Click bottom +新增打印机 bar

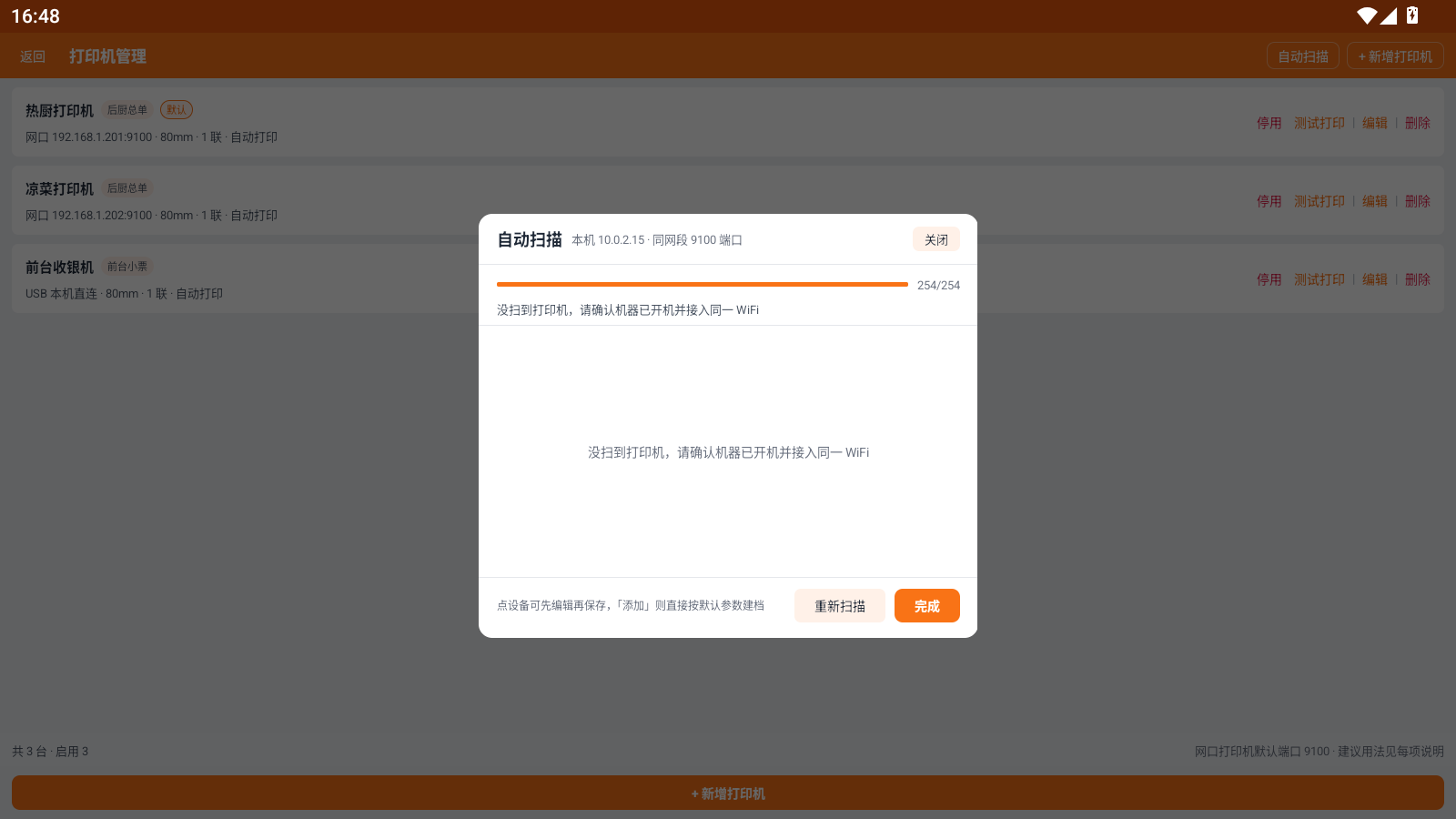click(728, 793)
